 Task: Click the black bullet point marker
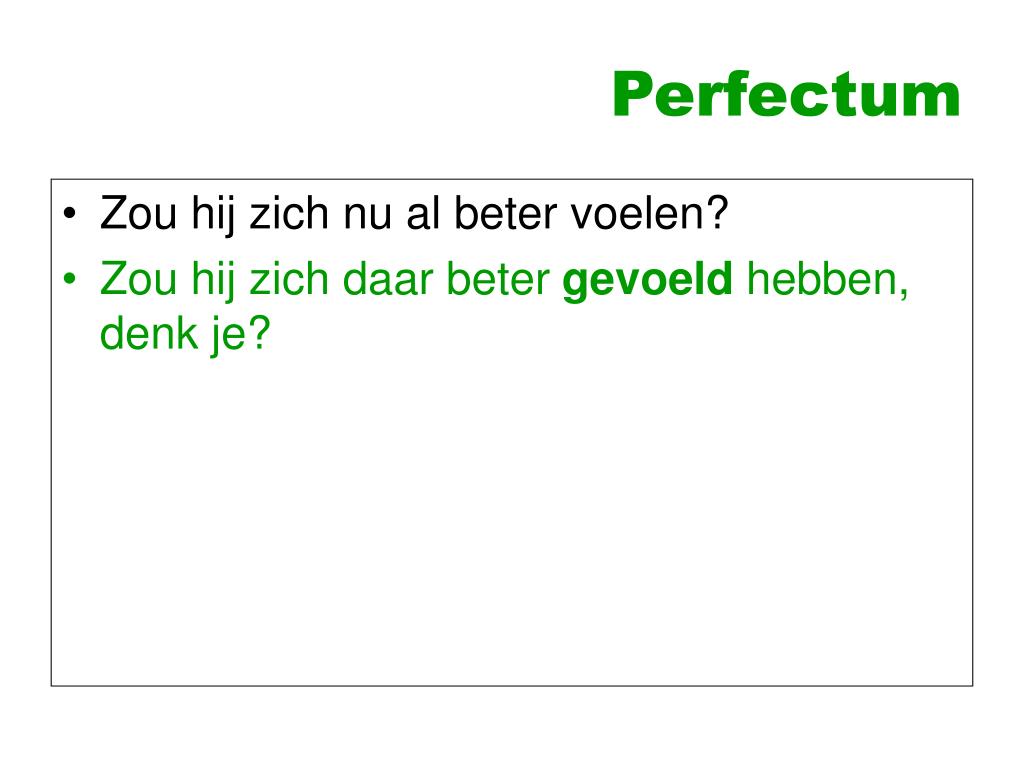pos(70,214)
